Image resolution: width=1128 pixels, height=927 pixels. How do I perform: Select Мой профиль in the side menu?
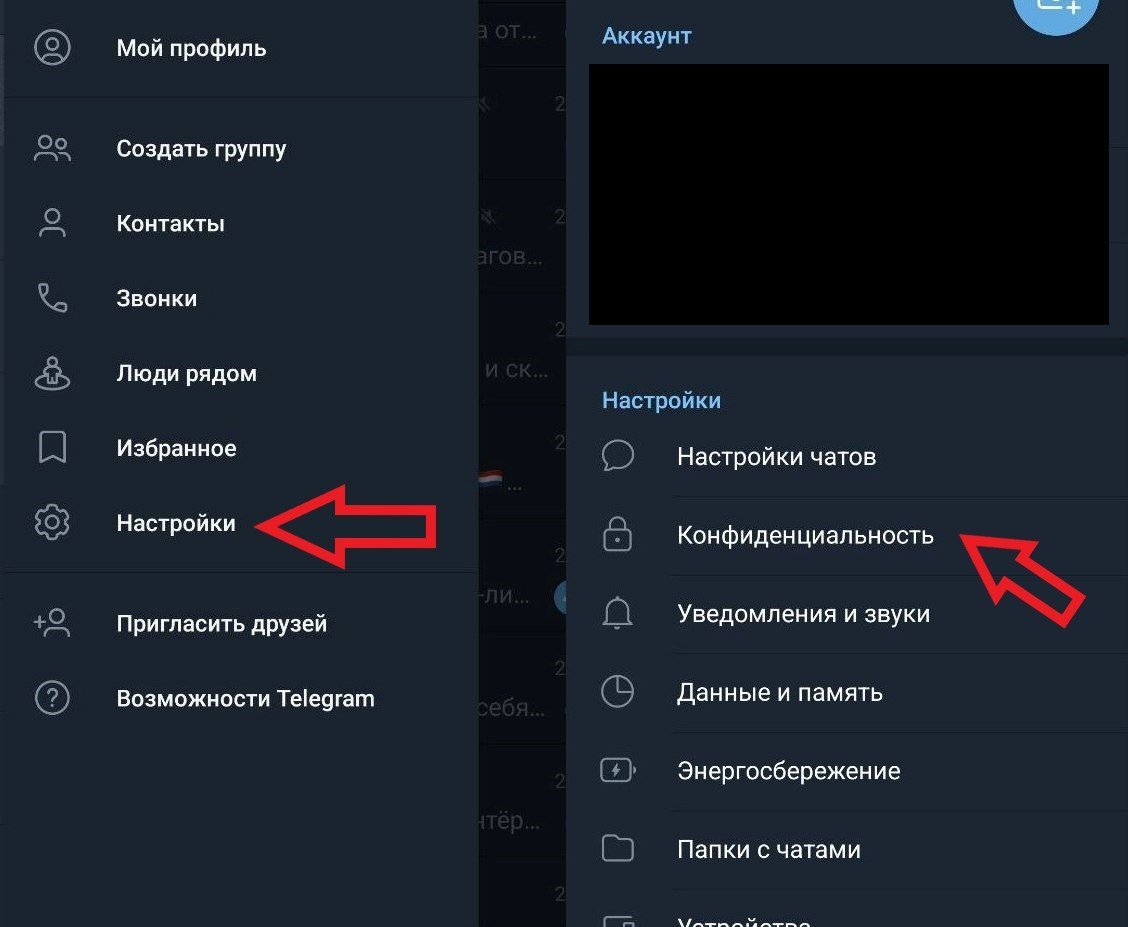tap(241, 48)
